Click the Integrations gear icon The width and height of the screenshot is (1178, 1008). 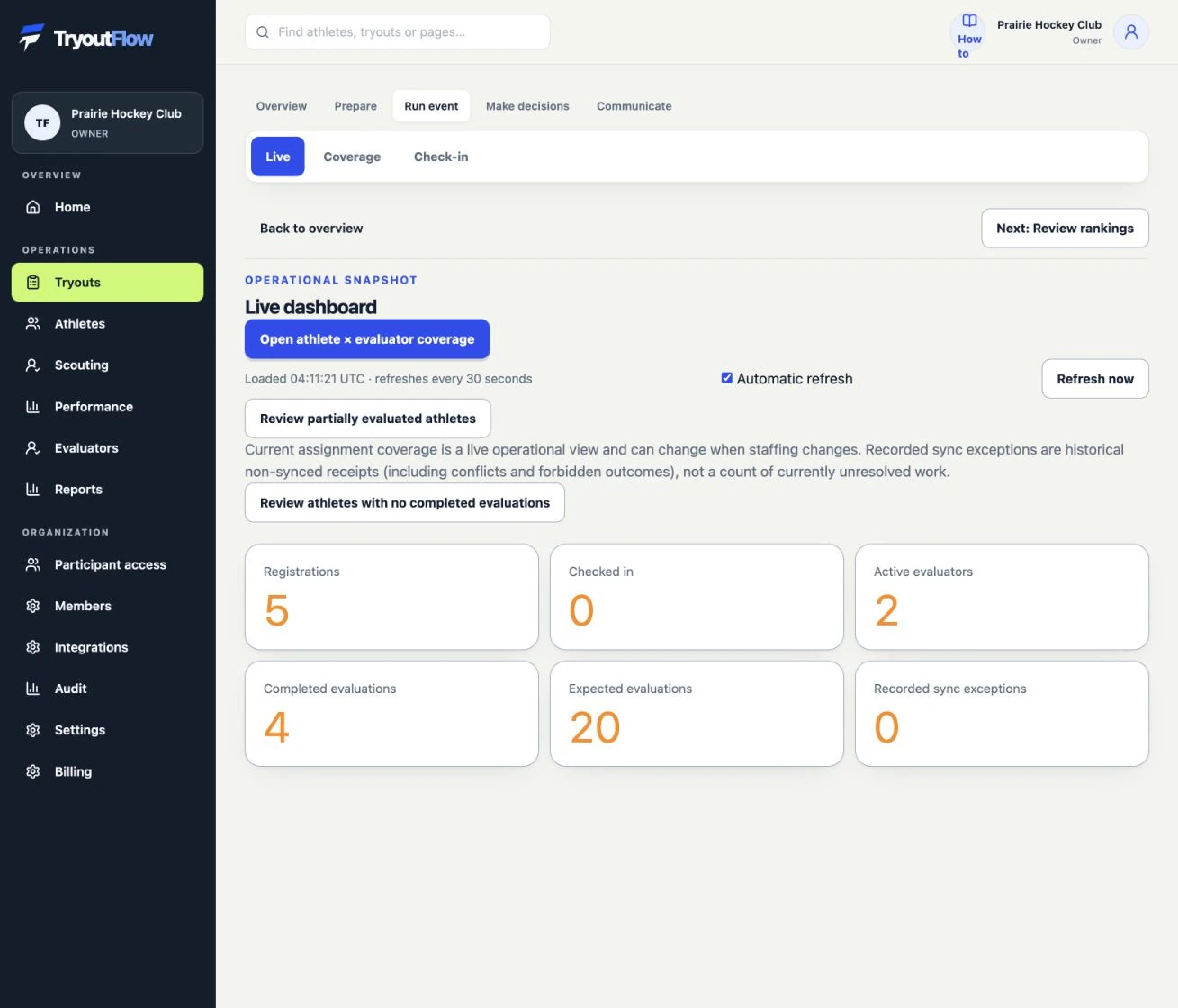tap(33, 648)
